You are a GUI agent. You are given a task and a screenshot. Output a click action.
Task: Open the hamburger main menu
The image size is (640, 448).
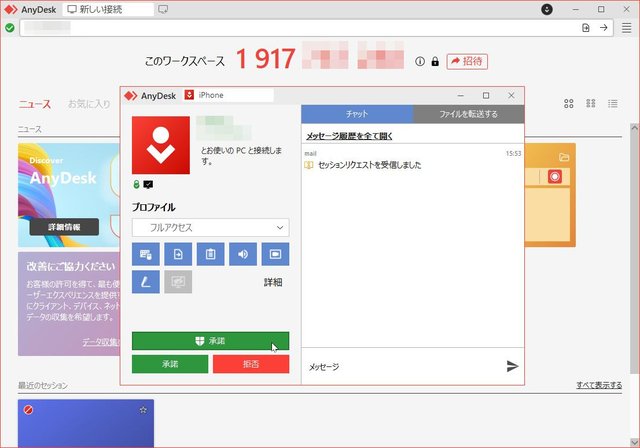click(627, 28)
